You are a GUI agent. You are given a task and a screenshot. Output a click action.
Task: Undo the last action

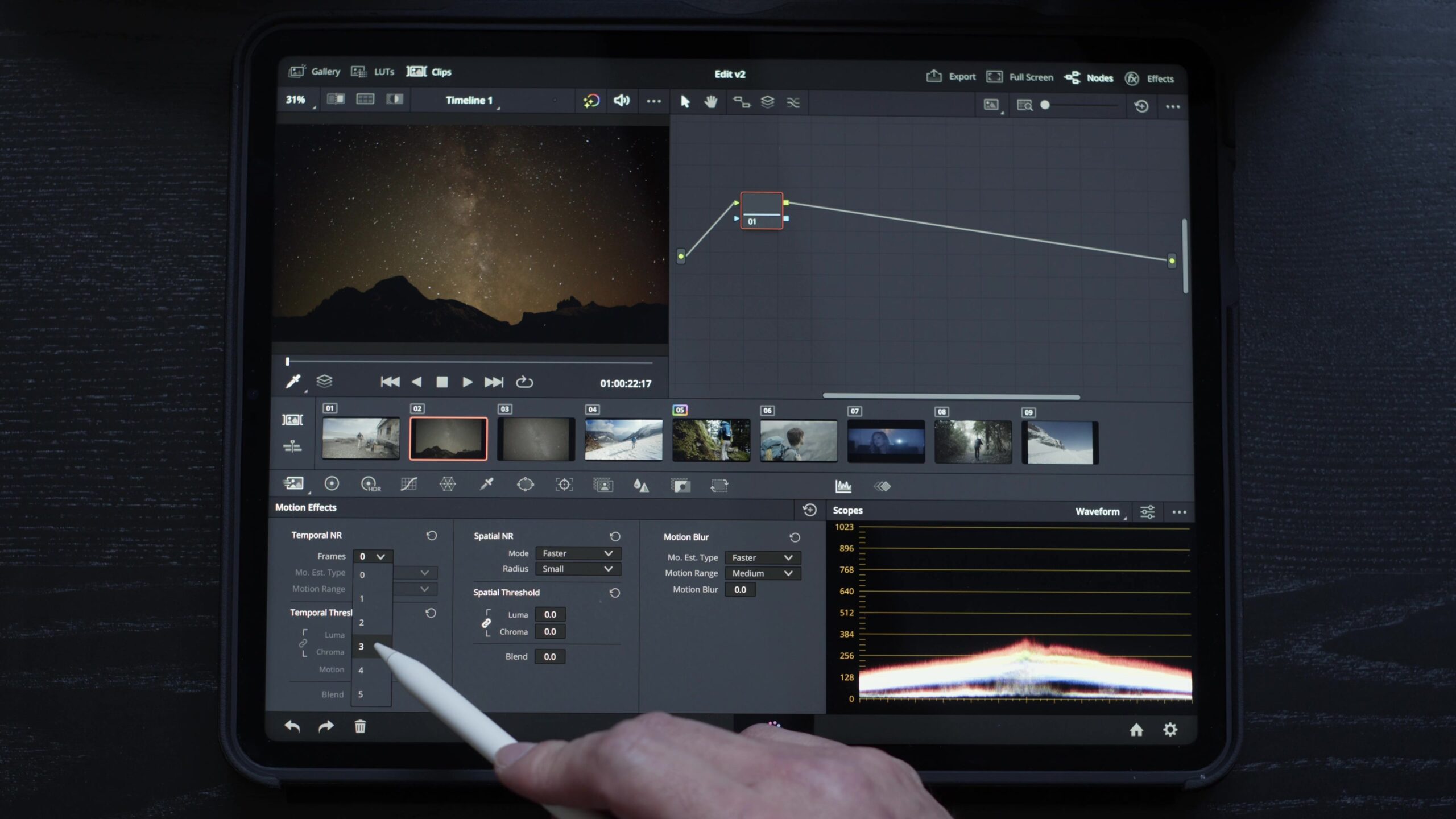point(292,726)
